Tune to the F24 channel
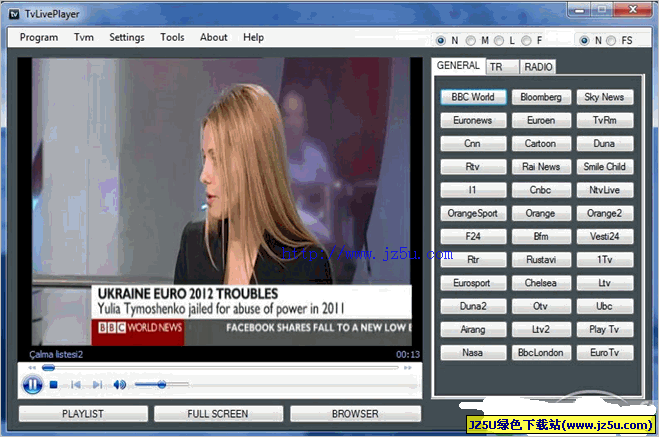This screenshot has height=437, width=659. 473,237
